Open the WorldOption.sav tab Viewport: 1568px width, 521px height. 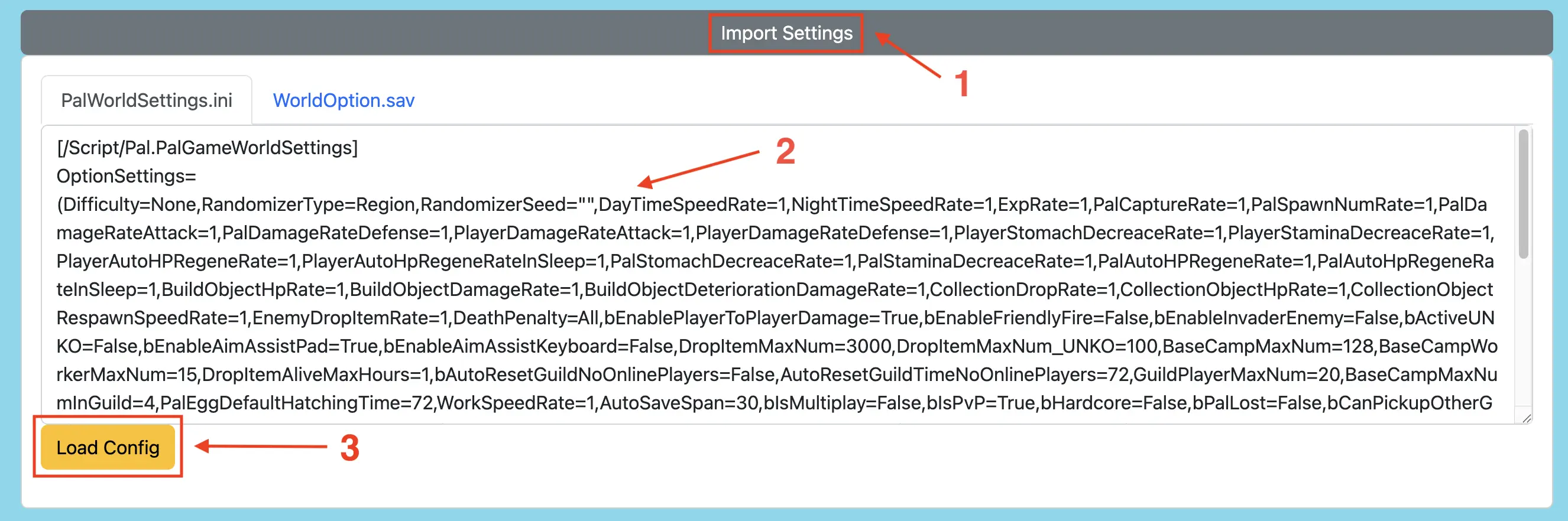coord(344,100)
